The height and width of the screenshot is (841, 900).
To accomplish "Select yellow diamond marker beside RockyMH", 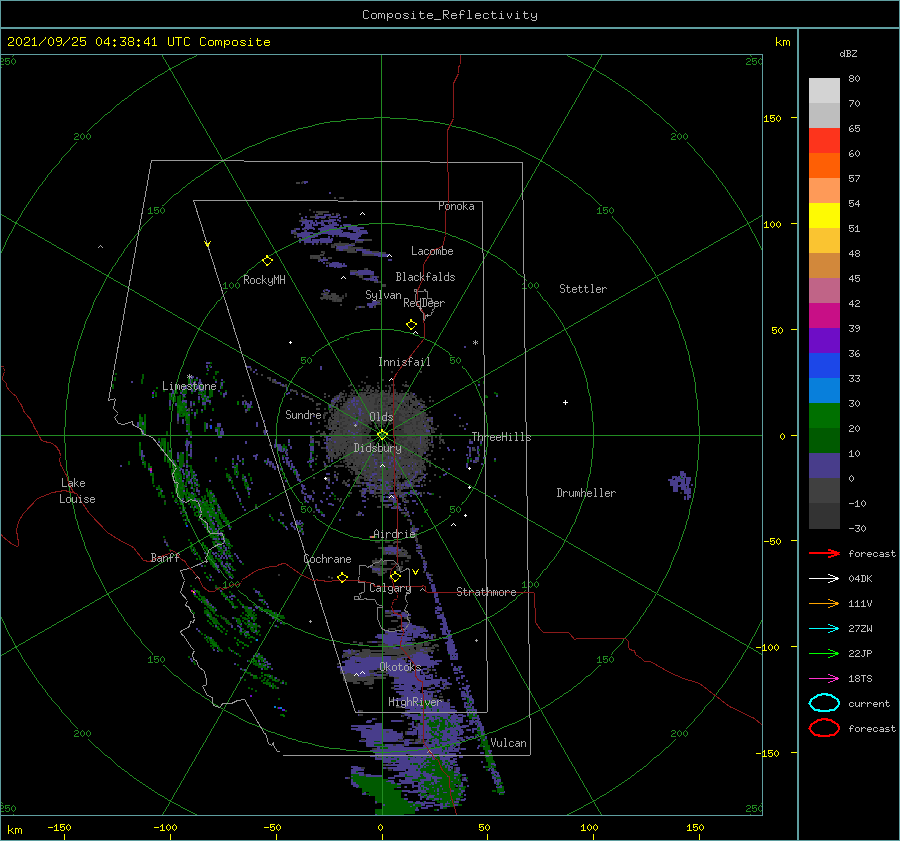I will (267, 261).
